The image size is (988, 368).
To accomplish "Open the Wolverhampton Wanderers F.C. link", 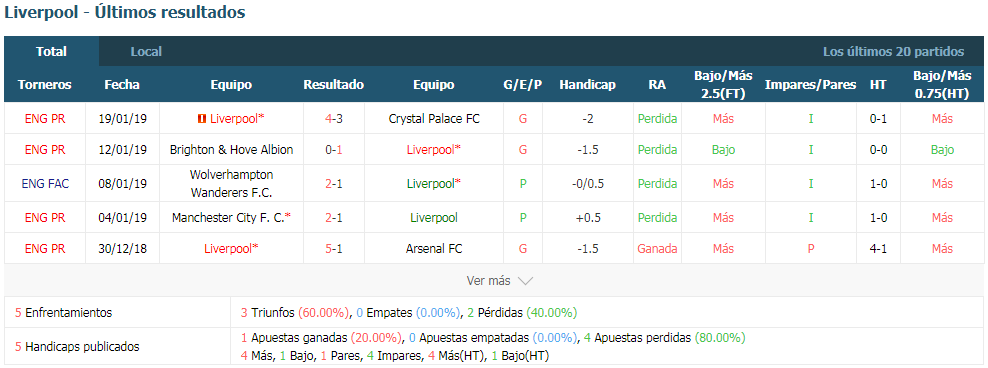I will [231, 183].
